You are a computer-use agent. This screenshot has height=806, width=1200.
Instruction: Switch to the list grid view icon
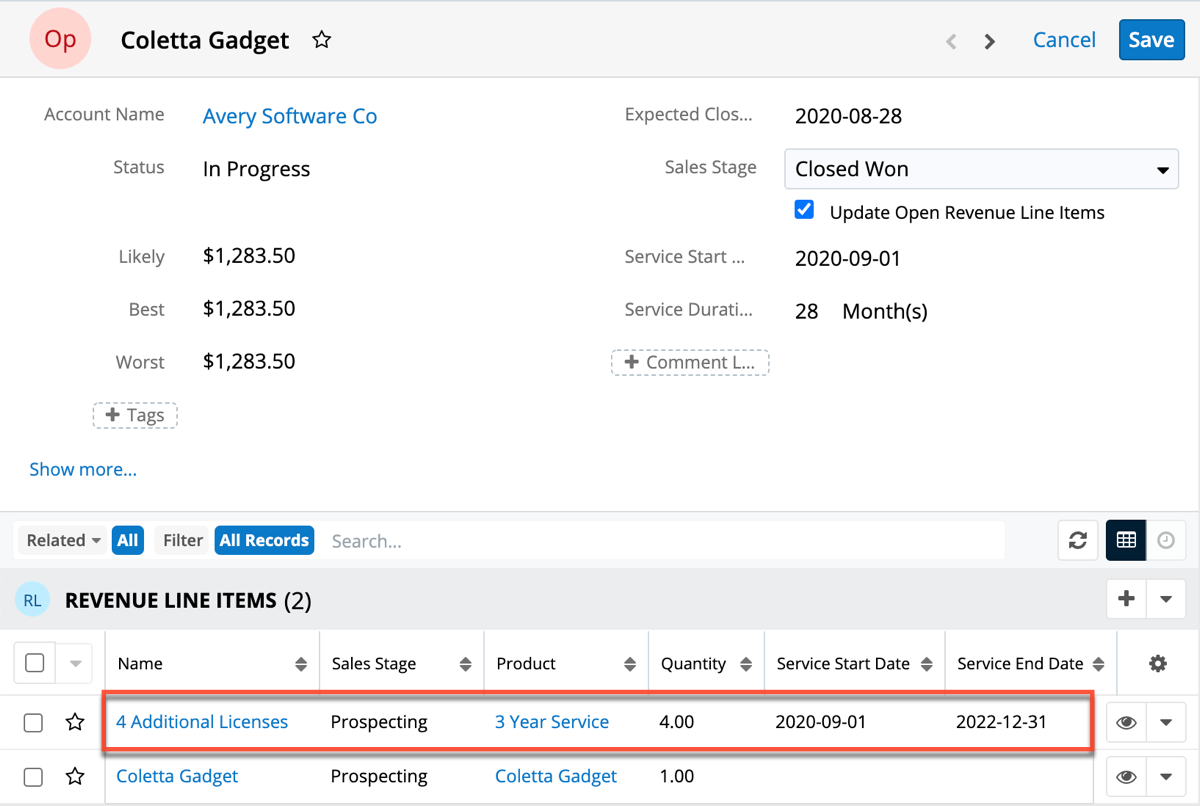tap(1126, 541)
